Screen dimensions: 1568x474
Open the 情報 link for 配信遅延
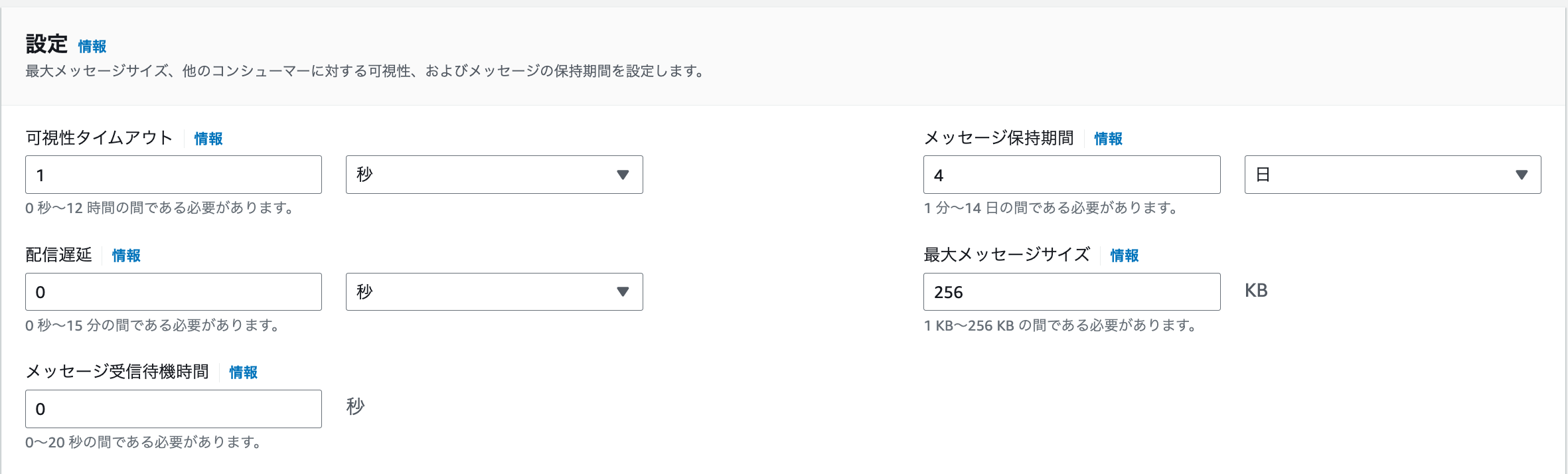pos(125,256)
